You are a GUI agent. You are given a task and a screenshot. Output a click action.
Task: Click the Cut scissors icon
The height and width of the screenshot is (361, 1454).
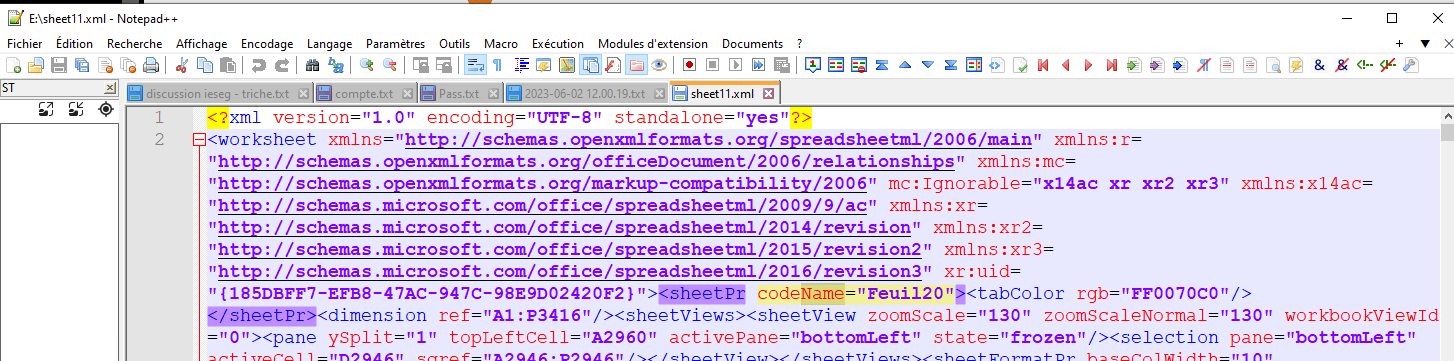click(182, 65)
